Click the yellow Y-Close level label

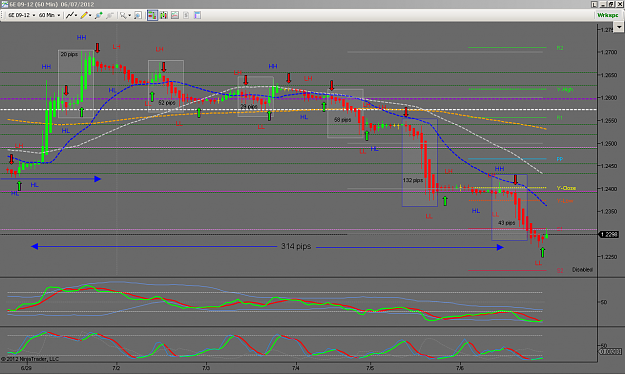click(x=566, y=188)
